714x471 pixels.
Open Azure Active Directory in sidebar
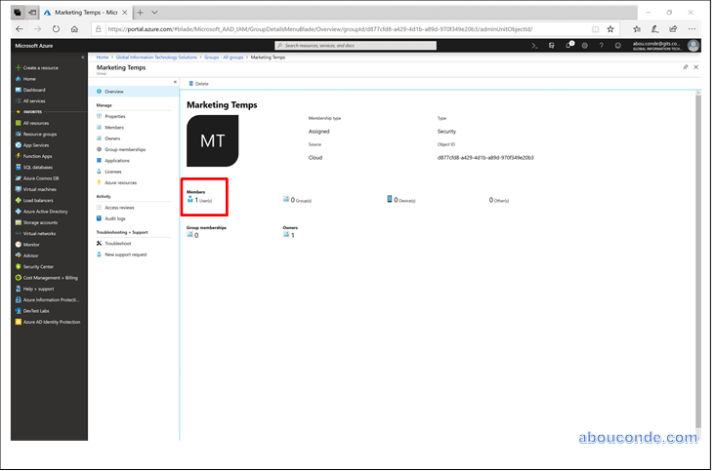click(x=45, y=211)
